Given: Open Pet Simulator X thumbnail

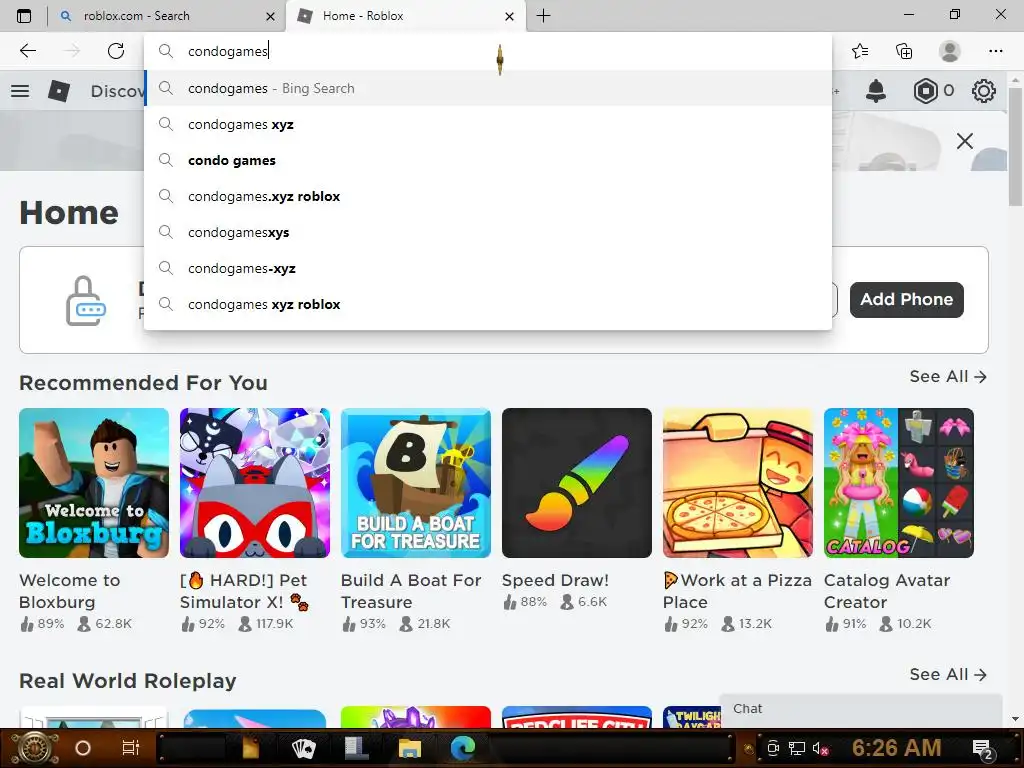Looking at the screenshot, I should [255, 483].
